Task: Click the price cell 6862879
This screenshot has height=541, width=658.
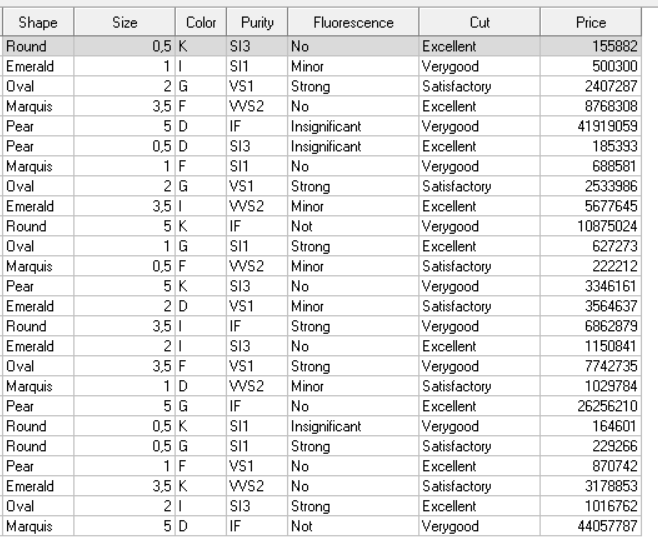Action: click(x=591, y=326)
